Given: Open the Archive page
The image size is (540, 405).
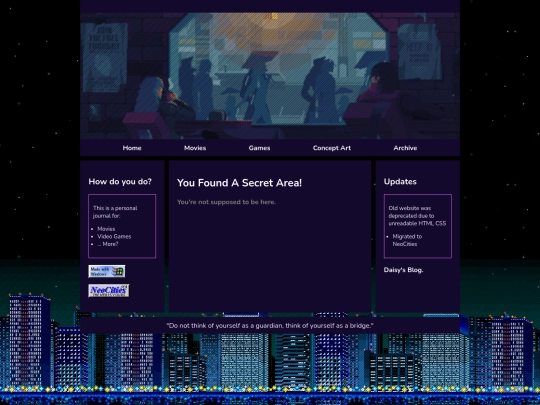Looking at the screenshot, I should coord(405,148).
